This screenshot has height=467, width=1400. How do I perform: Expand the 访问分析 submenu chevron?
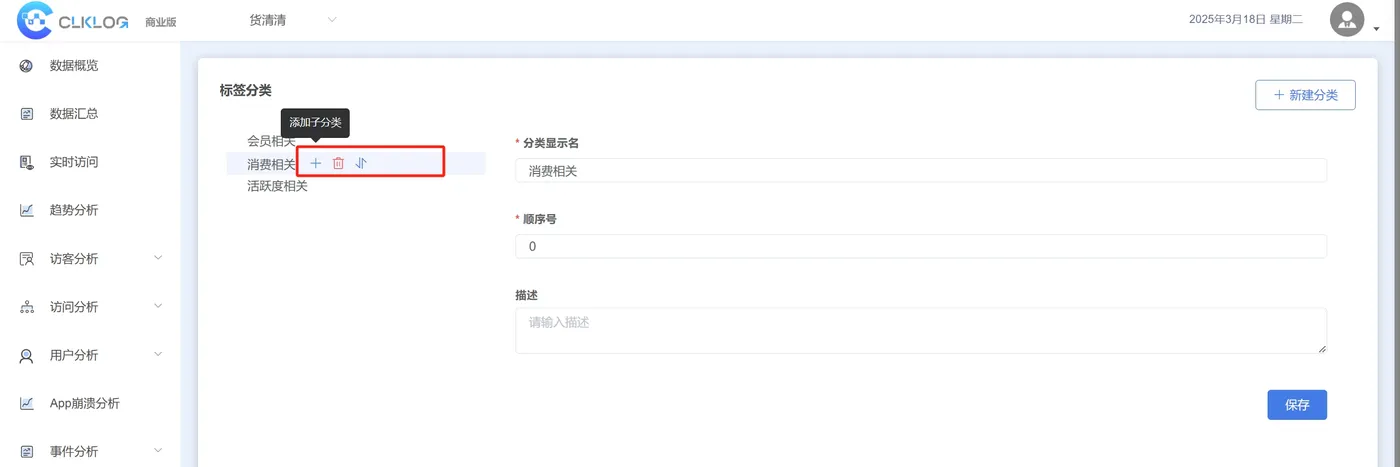pyautogui.click(x=158, y=306)
